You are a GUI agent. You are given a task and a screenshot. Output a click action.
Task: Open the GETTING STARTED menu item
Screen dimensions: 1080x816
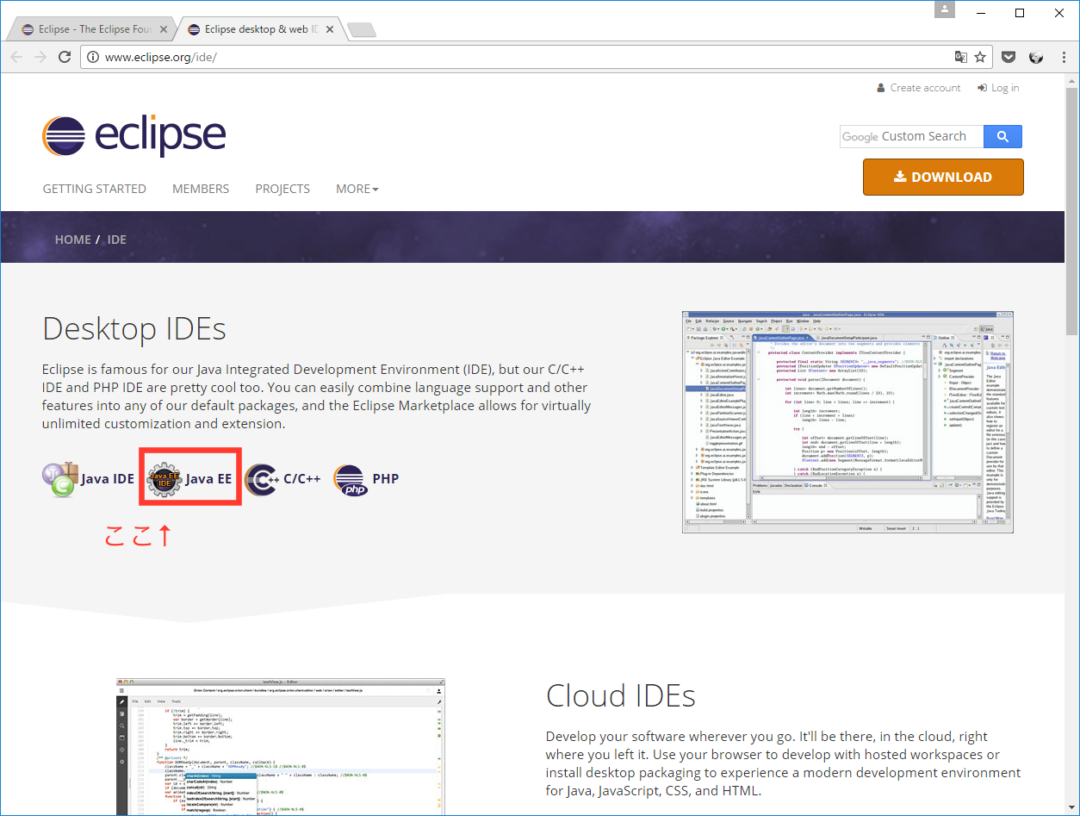pos(94,189)
